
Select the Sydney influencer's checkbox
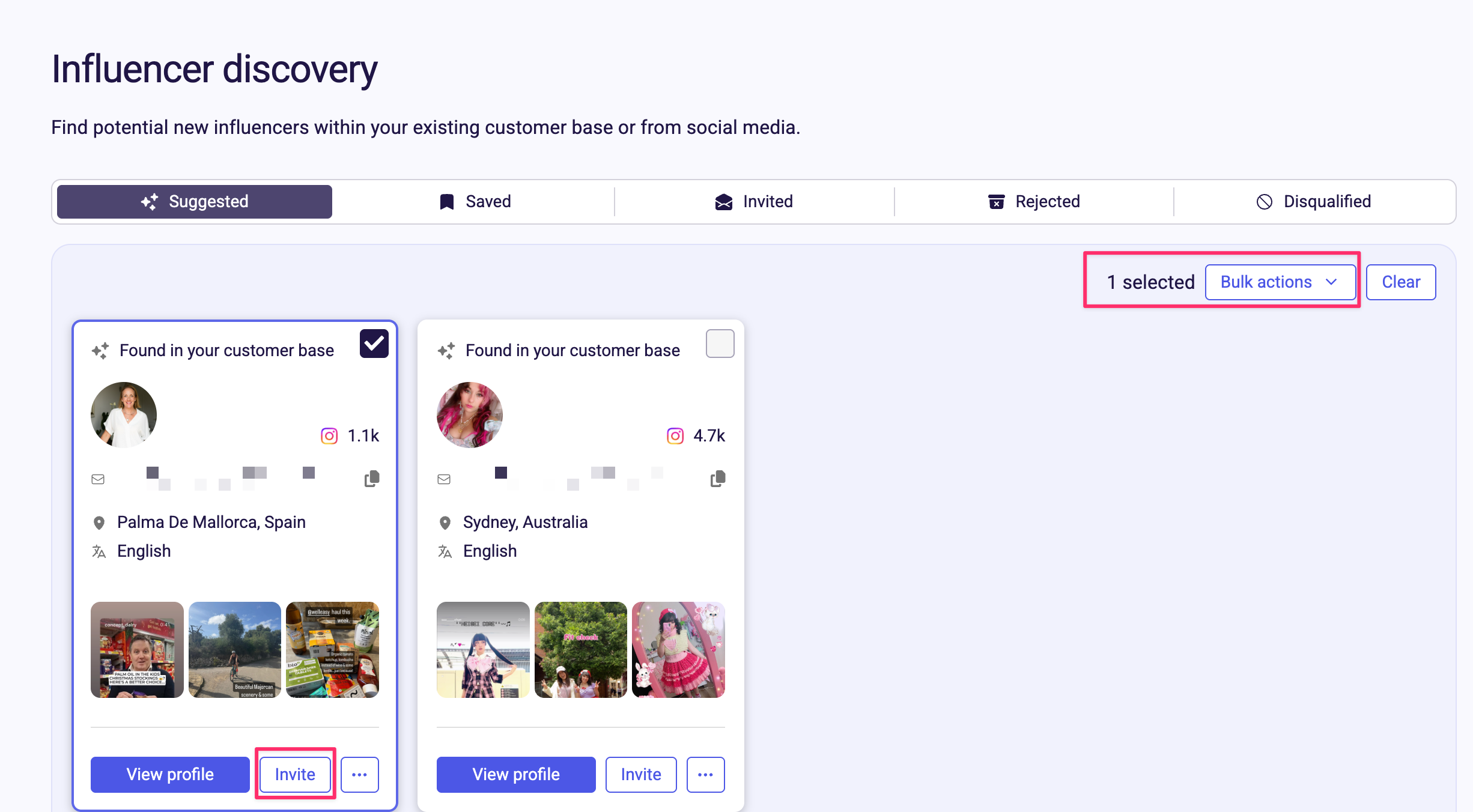point(720,343)
